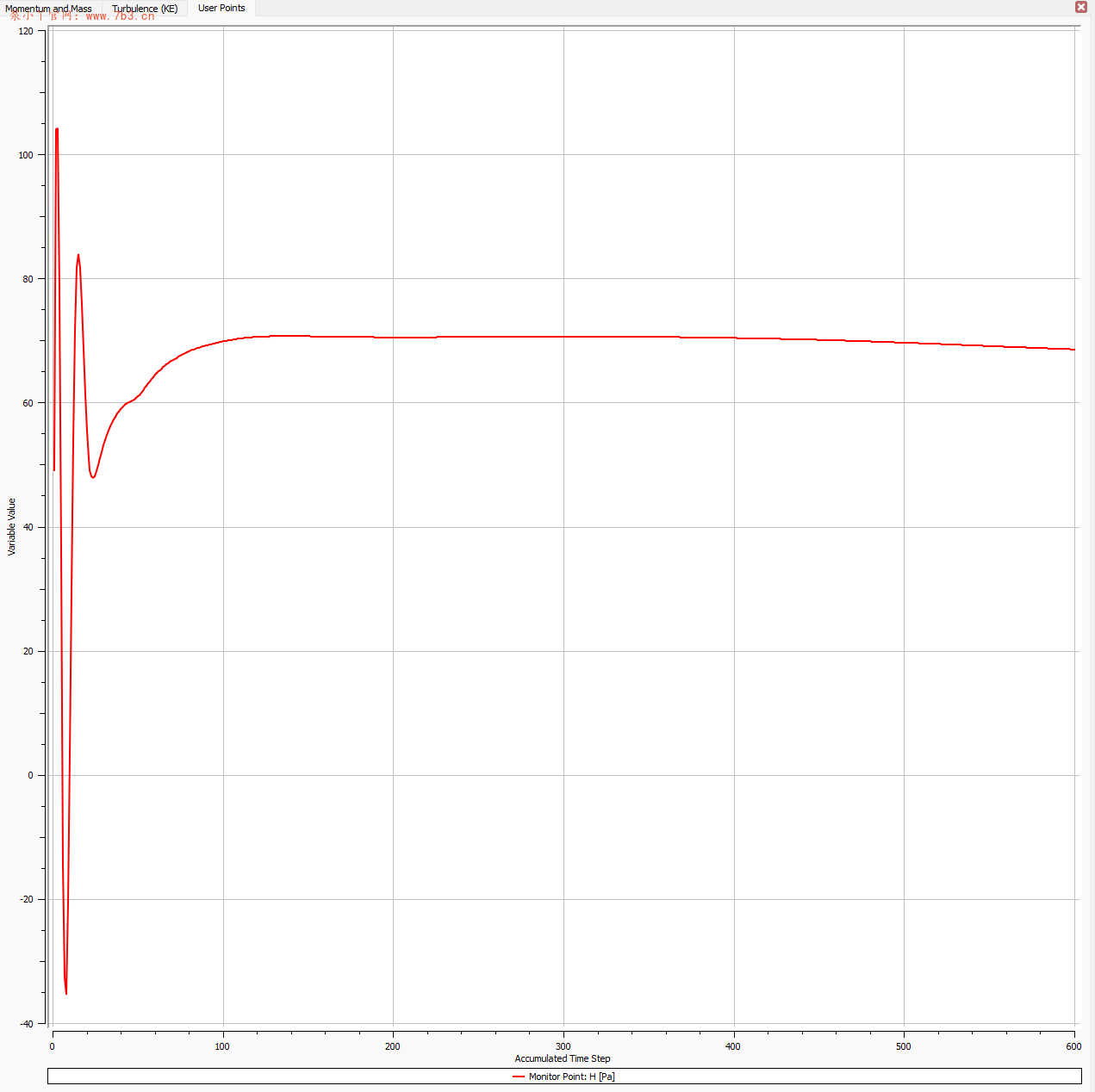Click the 200 tick on the x-axis

393,1046
